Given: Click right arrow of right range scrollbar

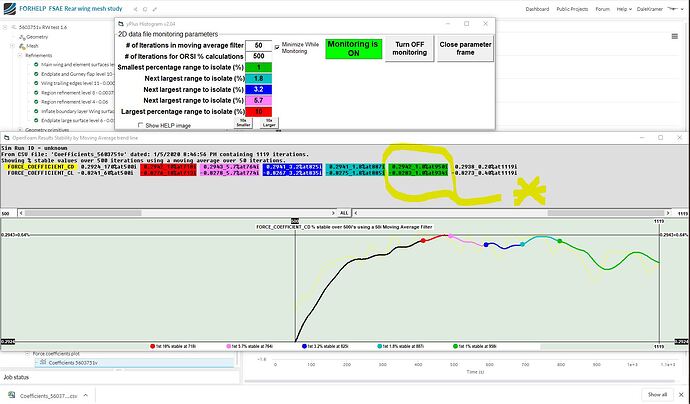Looking at the screenshot, I should 668,213.
